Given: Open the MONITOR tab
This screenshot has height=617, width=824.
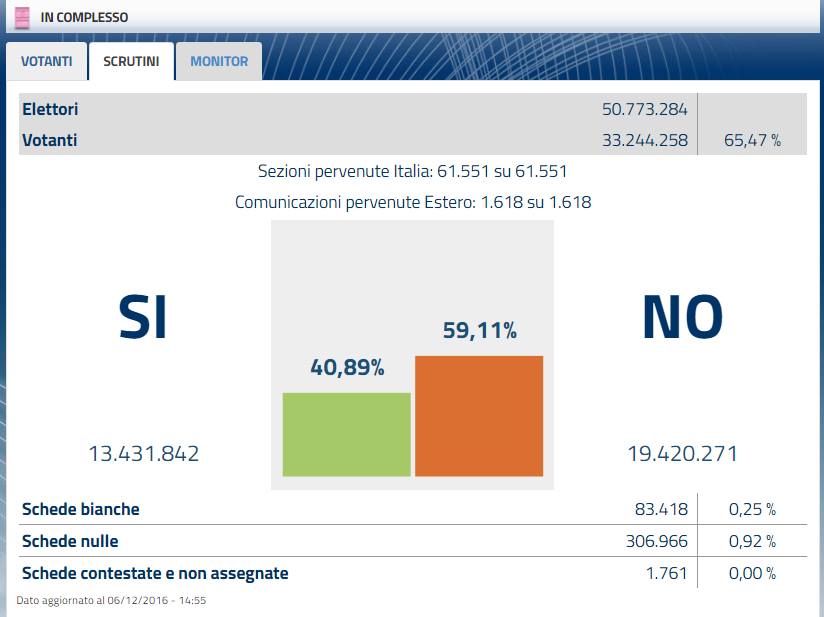Looking at the screenshot, I should tap(218, 61).
